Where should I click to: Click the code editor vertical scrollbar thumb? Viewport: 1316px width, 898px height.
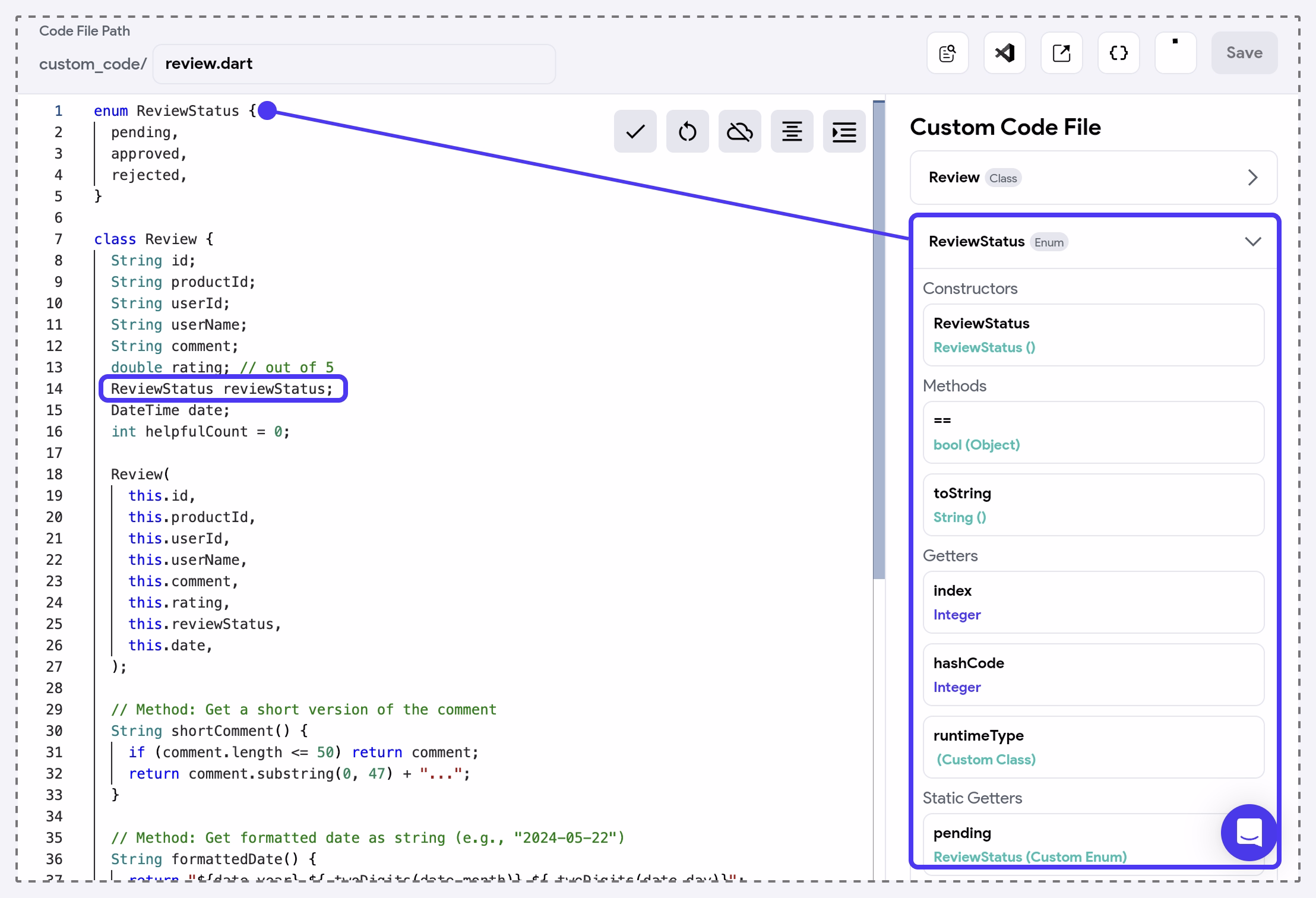[x=879, y=340]
